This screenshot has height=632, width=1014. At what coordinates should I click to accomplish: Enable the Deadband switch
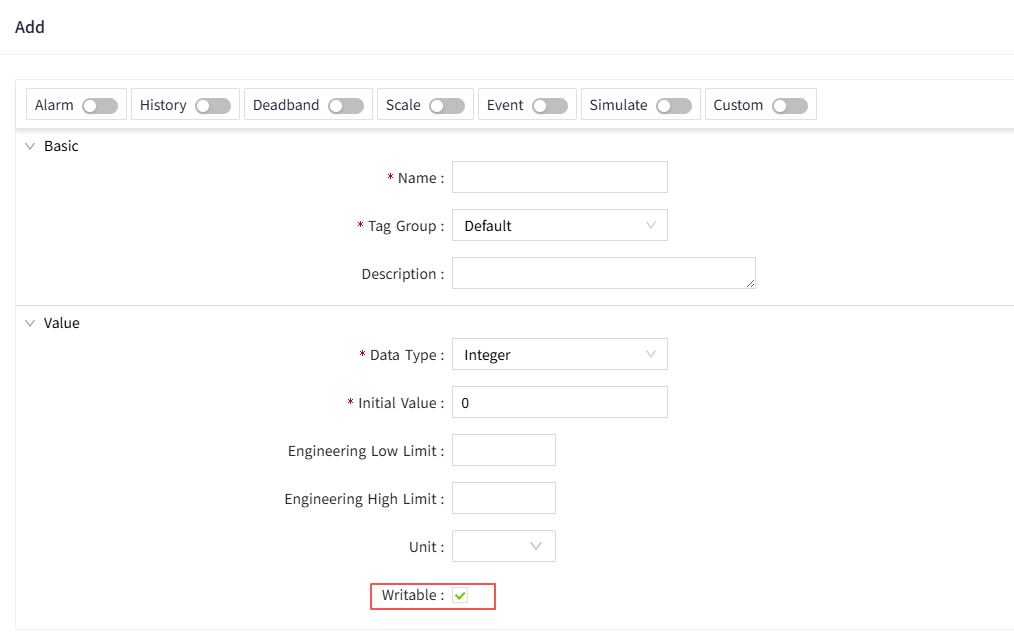coord(346,106)
